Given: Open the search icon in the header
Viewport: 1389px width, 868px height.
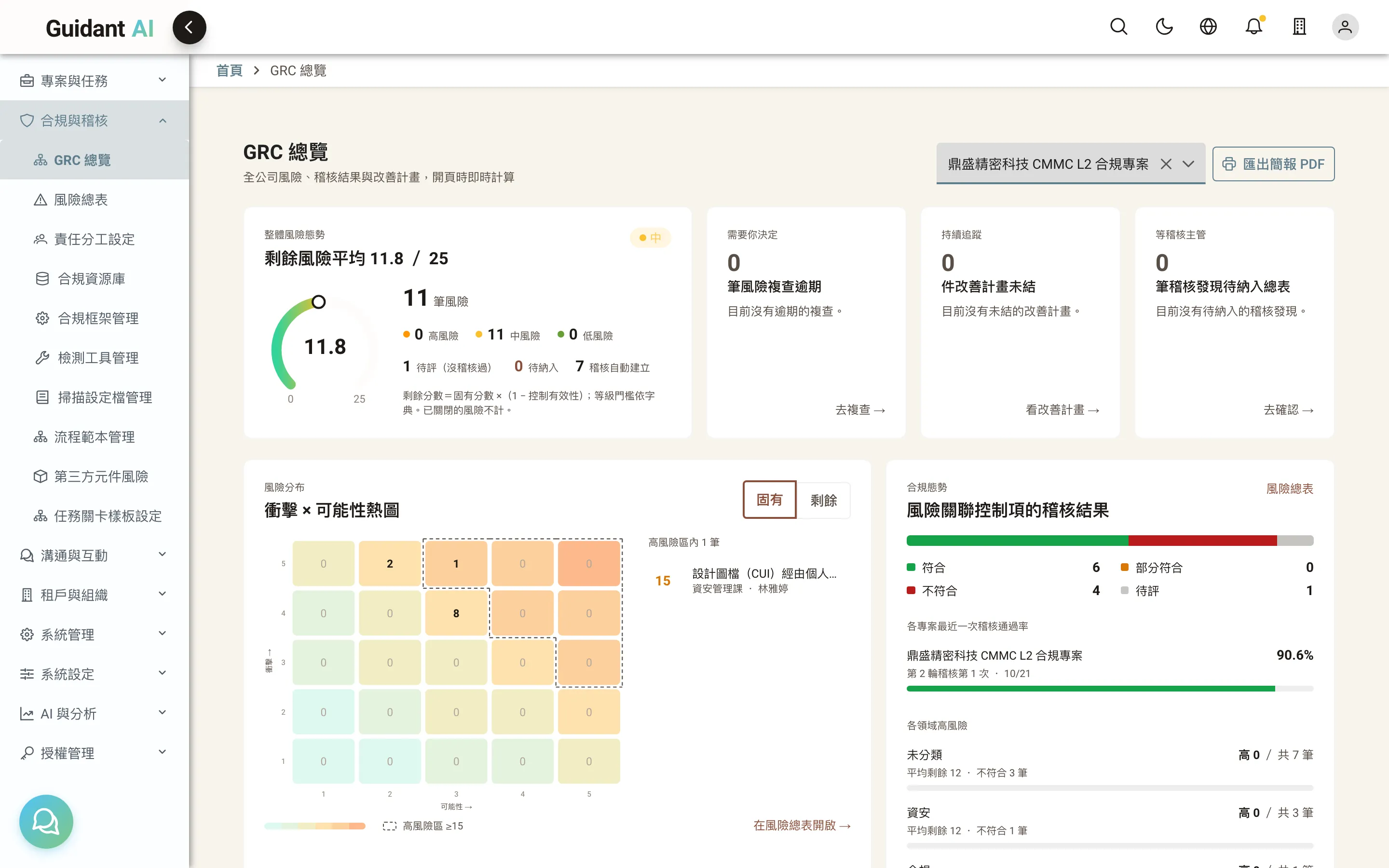Looking at the screenshot, I should (1118, 27).
